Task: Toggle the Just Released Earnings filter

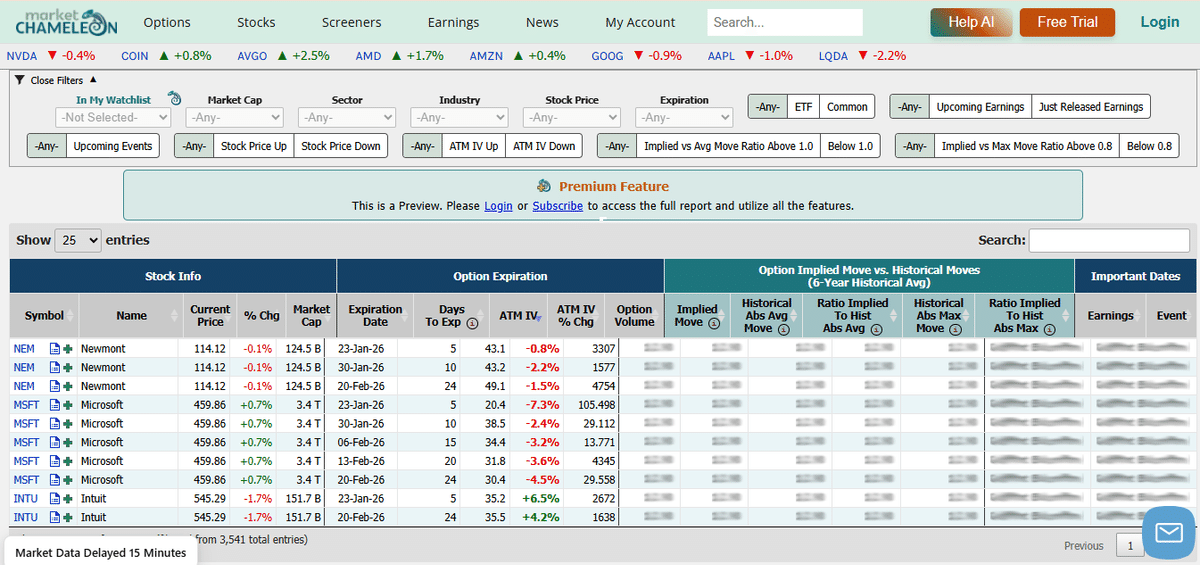Action: point(1091,106)
